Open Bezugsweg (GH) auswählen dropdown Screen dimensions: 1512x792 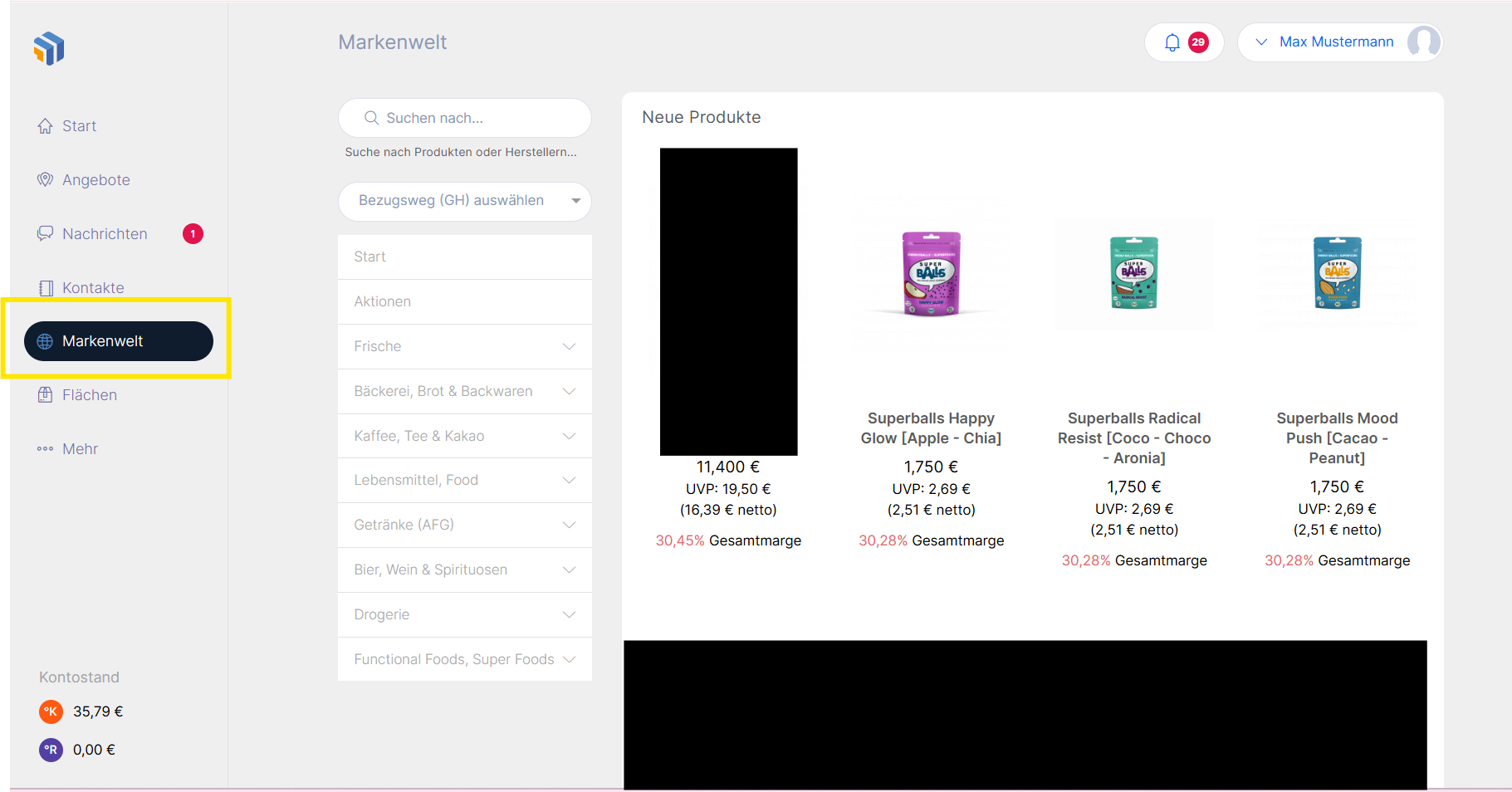point(464,201)
